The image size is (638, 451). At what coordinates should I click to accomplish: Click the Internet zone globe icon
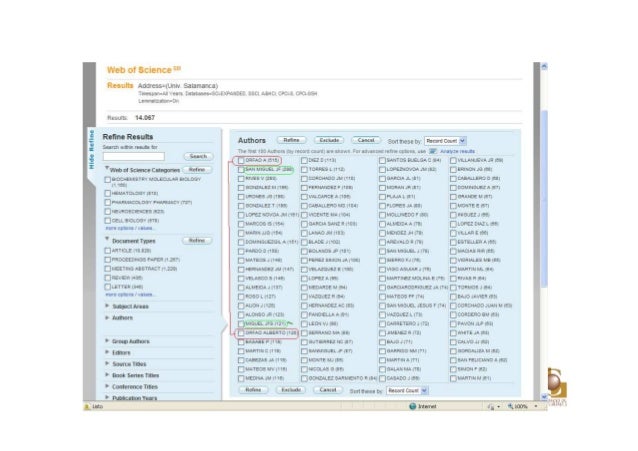tap(413, 406)
